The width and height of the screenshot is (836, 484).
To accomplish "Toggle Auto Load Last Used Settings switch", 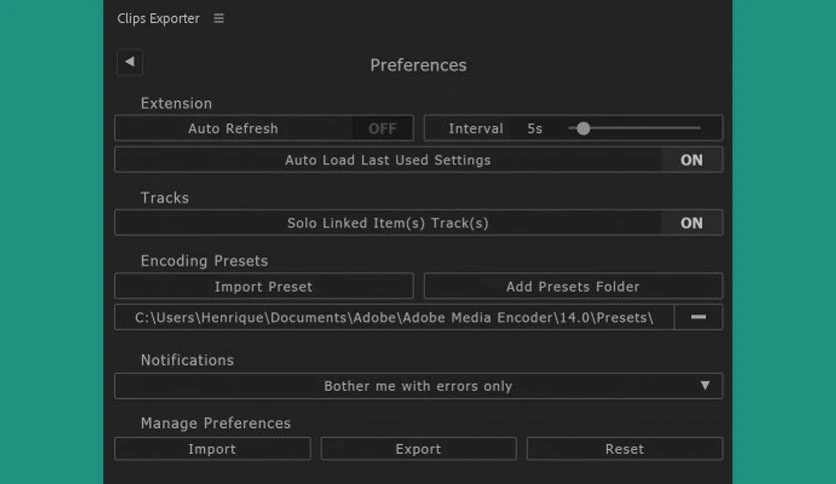I will coord(692,160).
